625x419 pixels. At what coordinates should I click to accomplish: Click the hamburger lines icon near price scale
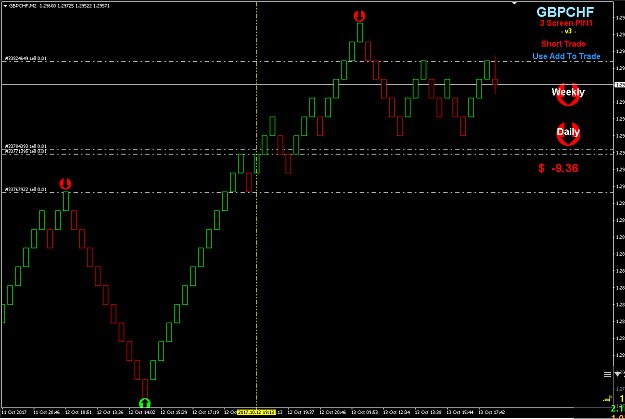[607, 374]
